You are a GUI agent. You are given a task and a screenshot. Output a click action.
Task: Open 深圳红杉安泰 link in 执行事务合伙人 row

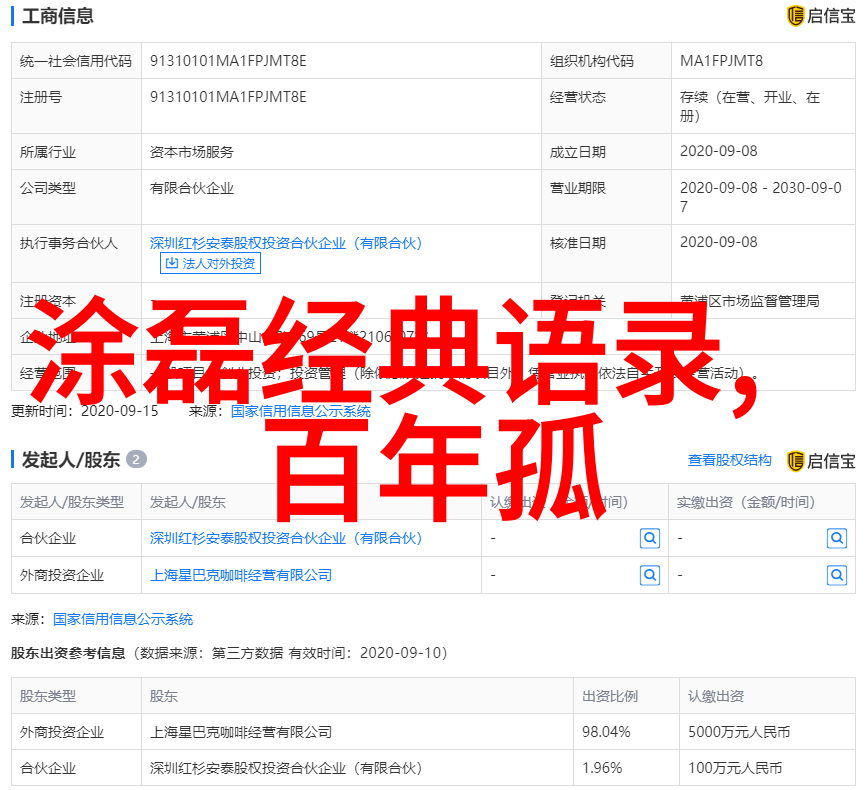(x=286, y=243)
